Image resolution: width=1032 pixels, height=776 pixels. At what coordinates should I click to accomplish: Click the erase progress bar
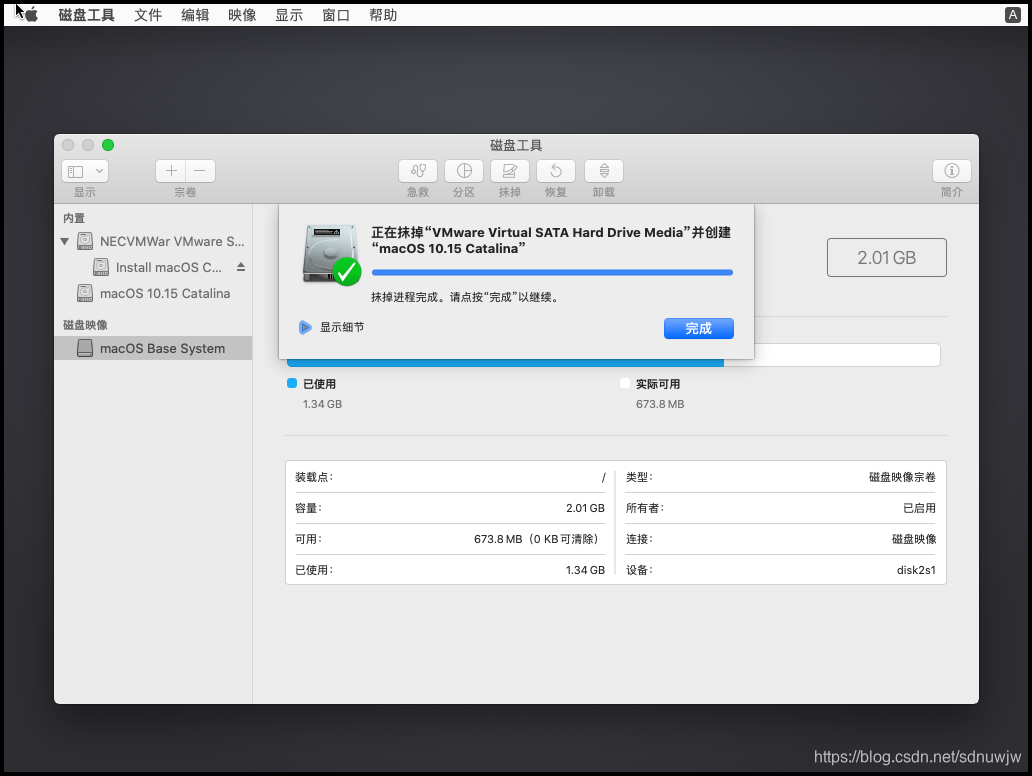click(x=552, y=272)
